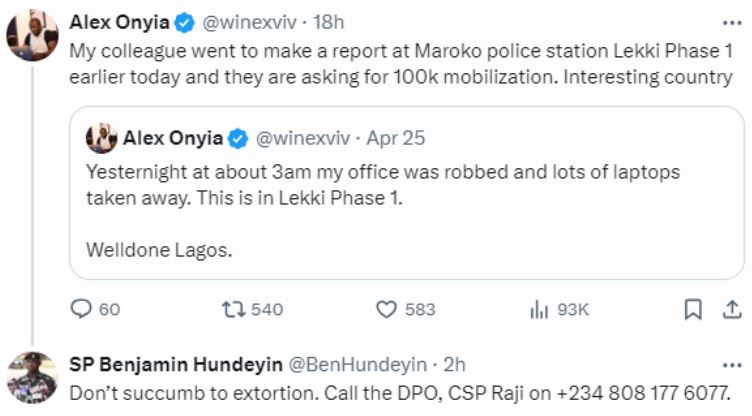Click Alex Onyia's profile avatar at top

(32, 36)
